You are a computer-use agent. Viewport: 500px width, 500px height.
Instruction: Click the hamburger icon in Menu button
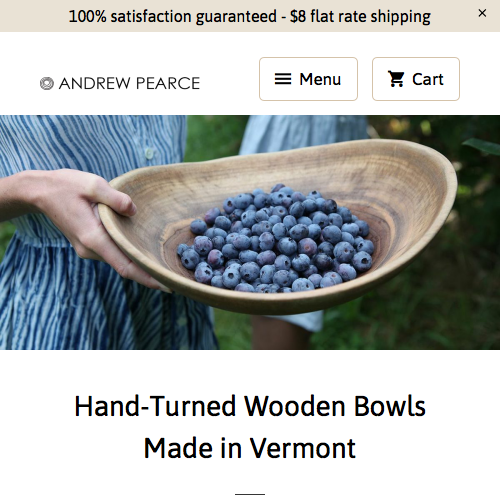(283, 79)
